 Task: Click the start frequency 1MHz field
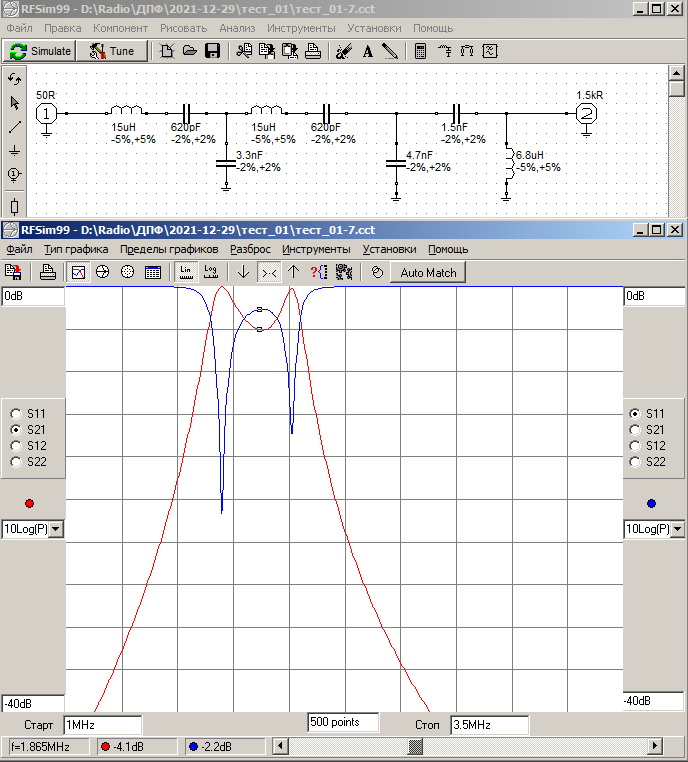tap(103, 725)
